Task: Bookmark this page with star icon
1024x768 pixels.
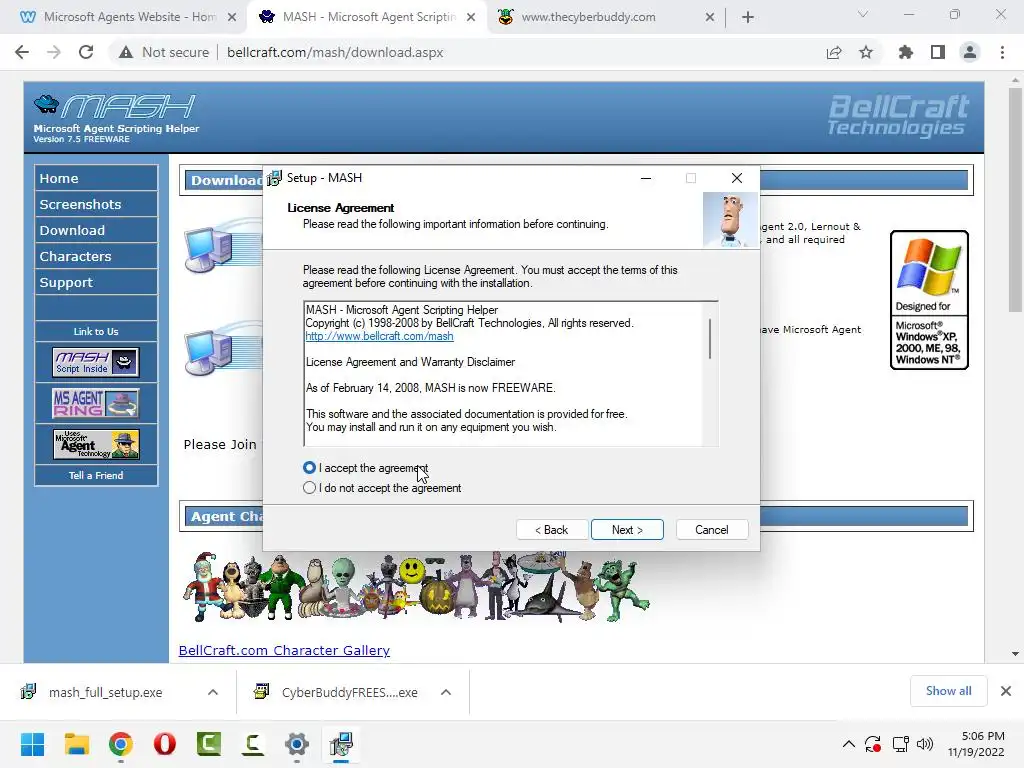Action: pyautogui.click(x=866, y=52)
